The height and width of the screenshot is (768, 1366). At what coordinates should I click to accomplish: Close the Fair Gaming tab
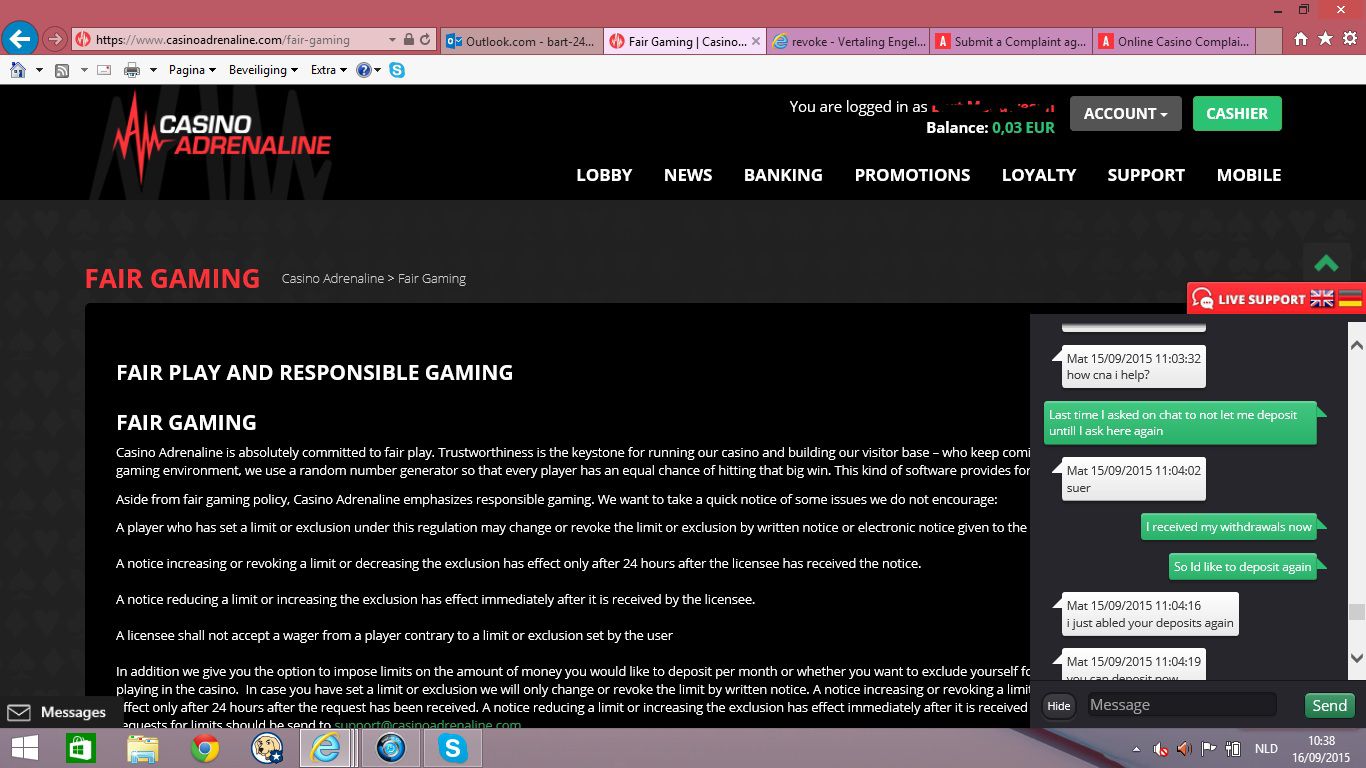click(755, 41)
